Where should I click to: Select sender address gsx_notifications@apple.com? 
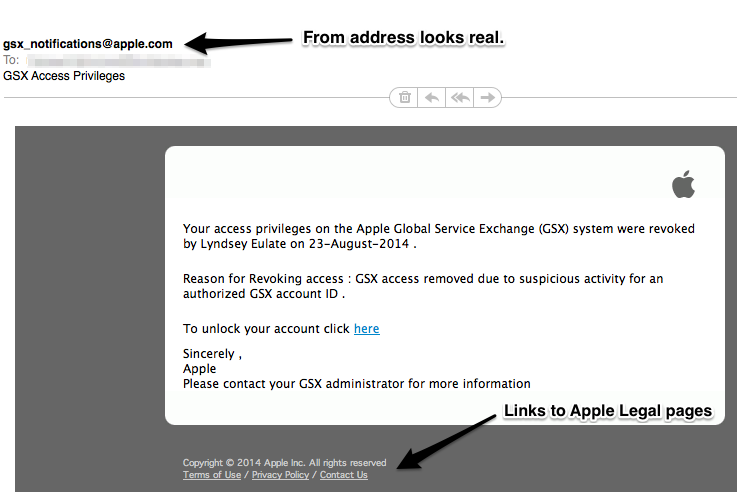click(x=88, y=44)
